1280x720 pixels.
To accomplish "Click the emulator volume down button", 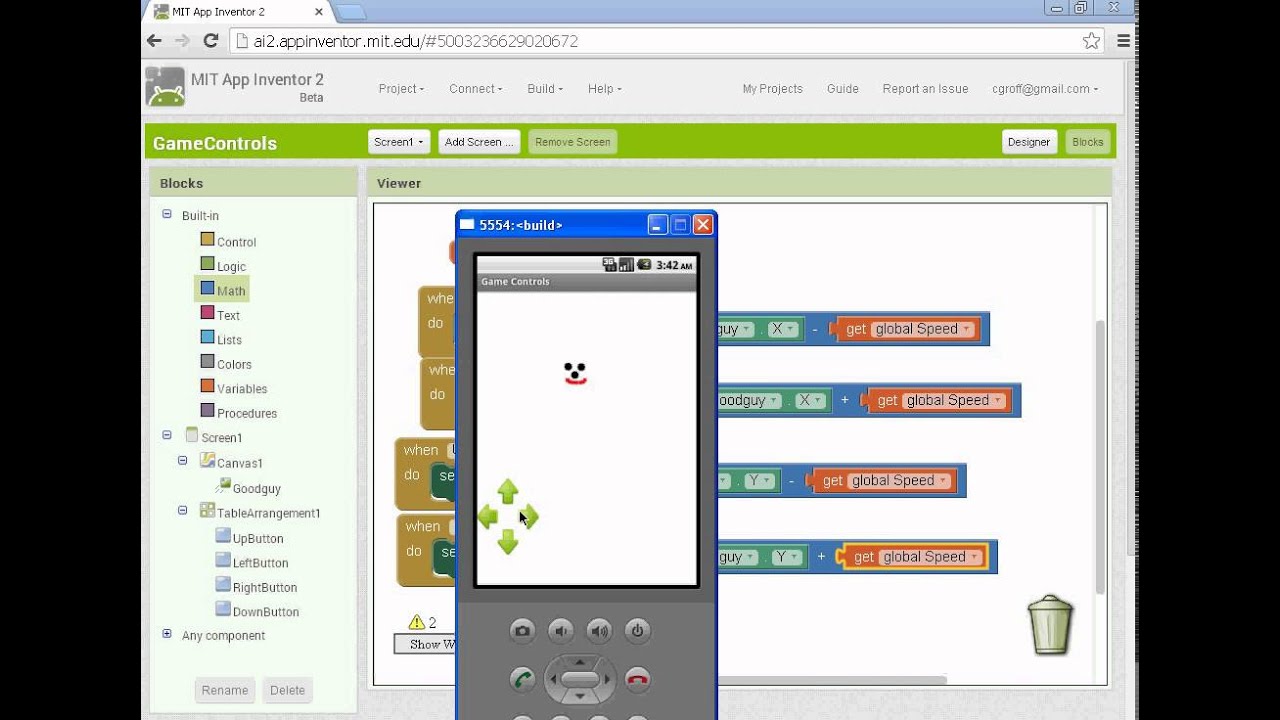I will tap(561, 630).
